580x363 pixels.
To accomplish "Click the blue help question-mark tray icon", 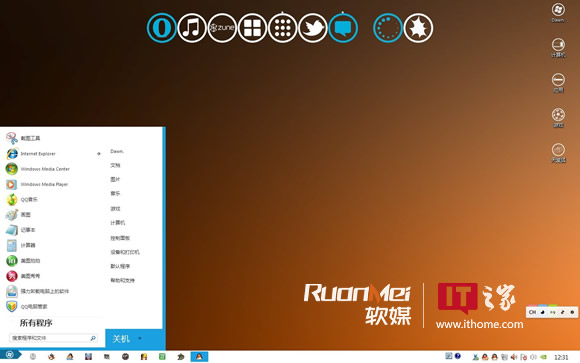I will tap(458, 356).
